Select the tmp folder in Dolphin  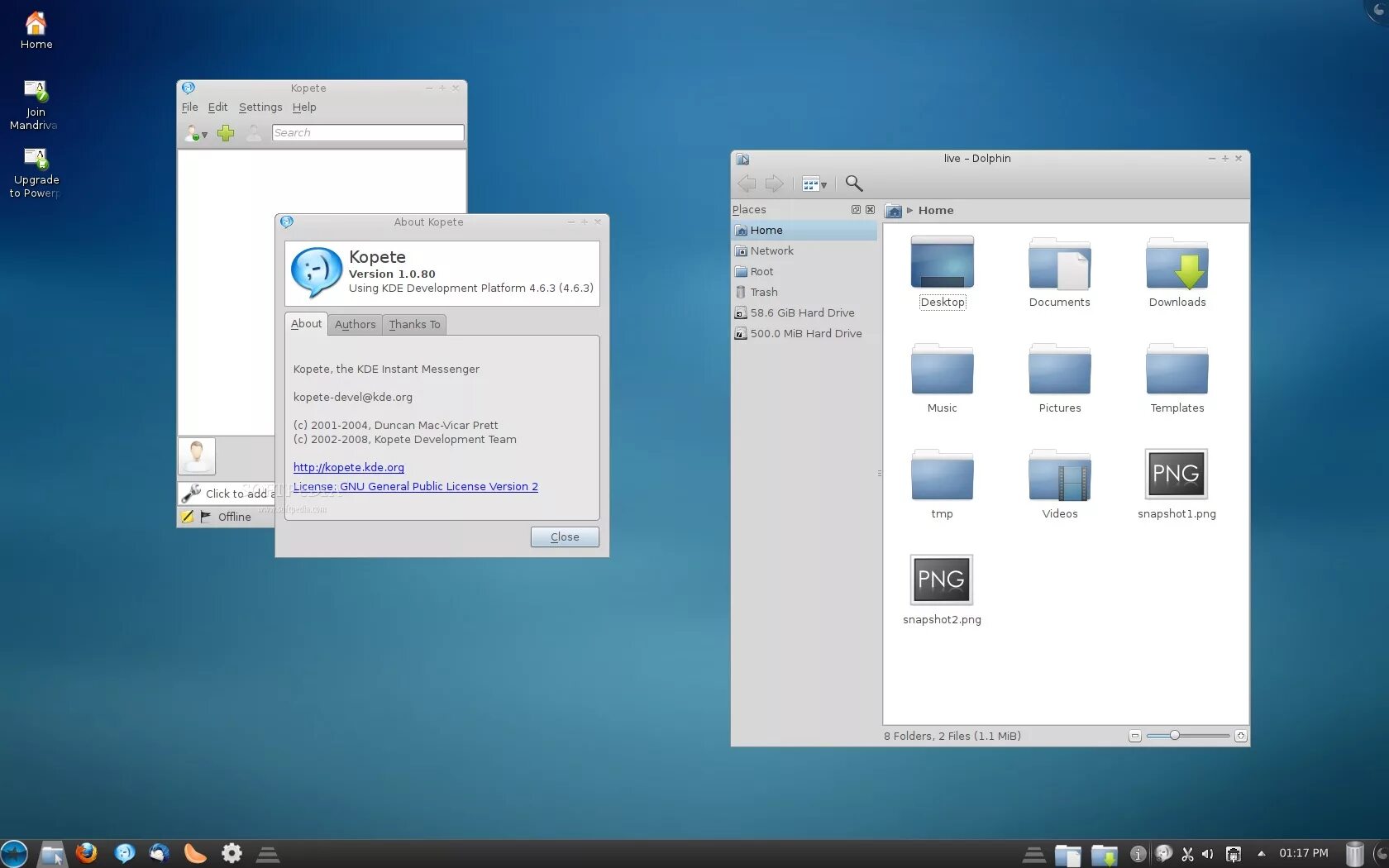pyautogui.click(x=943, y=484)
